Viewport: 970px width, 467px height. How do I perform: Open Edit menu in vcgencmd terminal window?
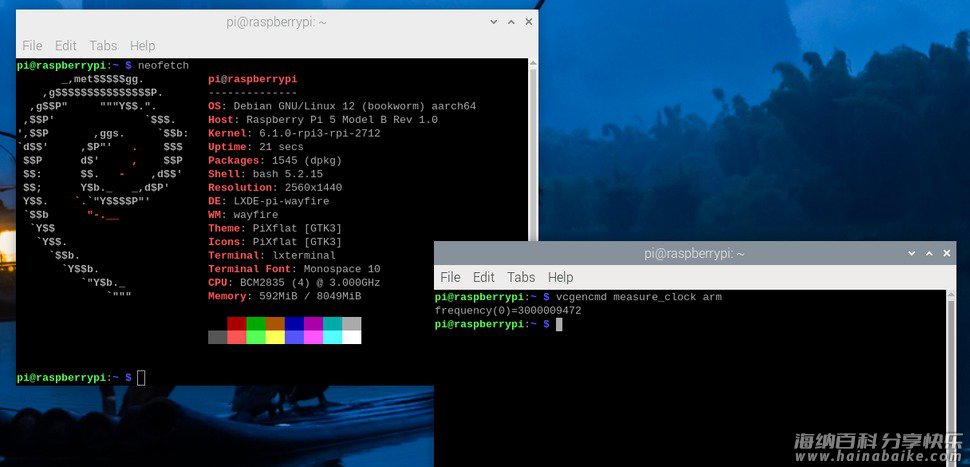point(484,277)
